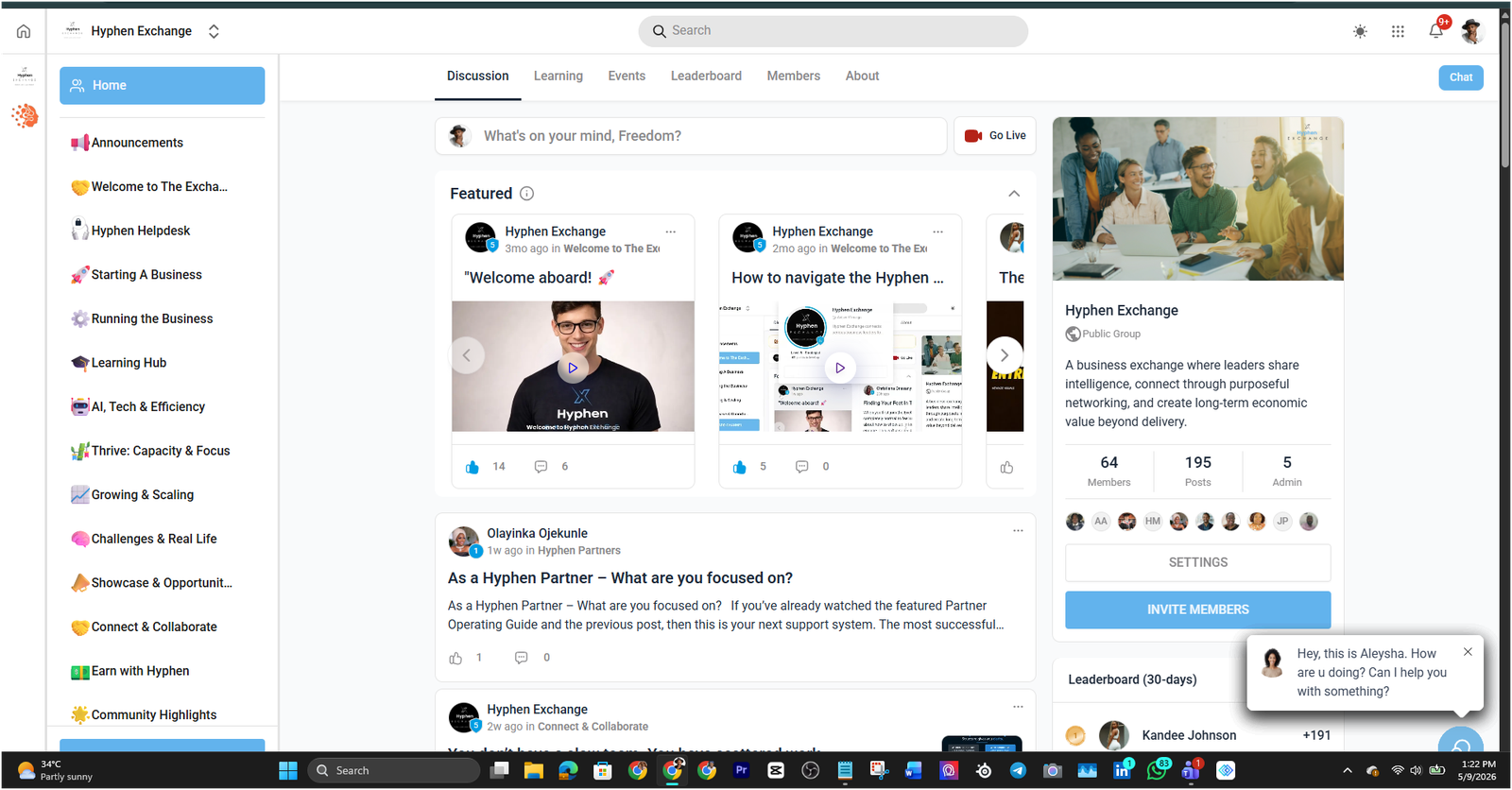Viewport: 1512px width, 790px height.
Task: Show the Featured info tooltip icon
Action: tap(527, 194)
